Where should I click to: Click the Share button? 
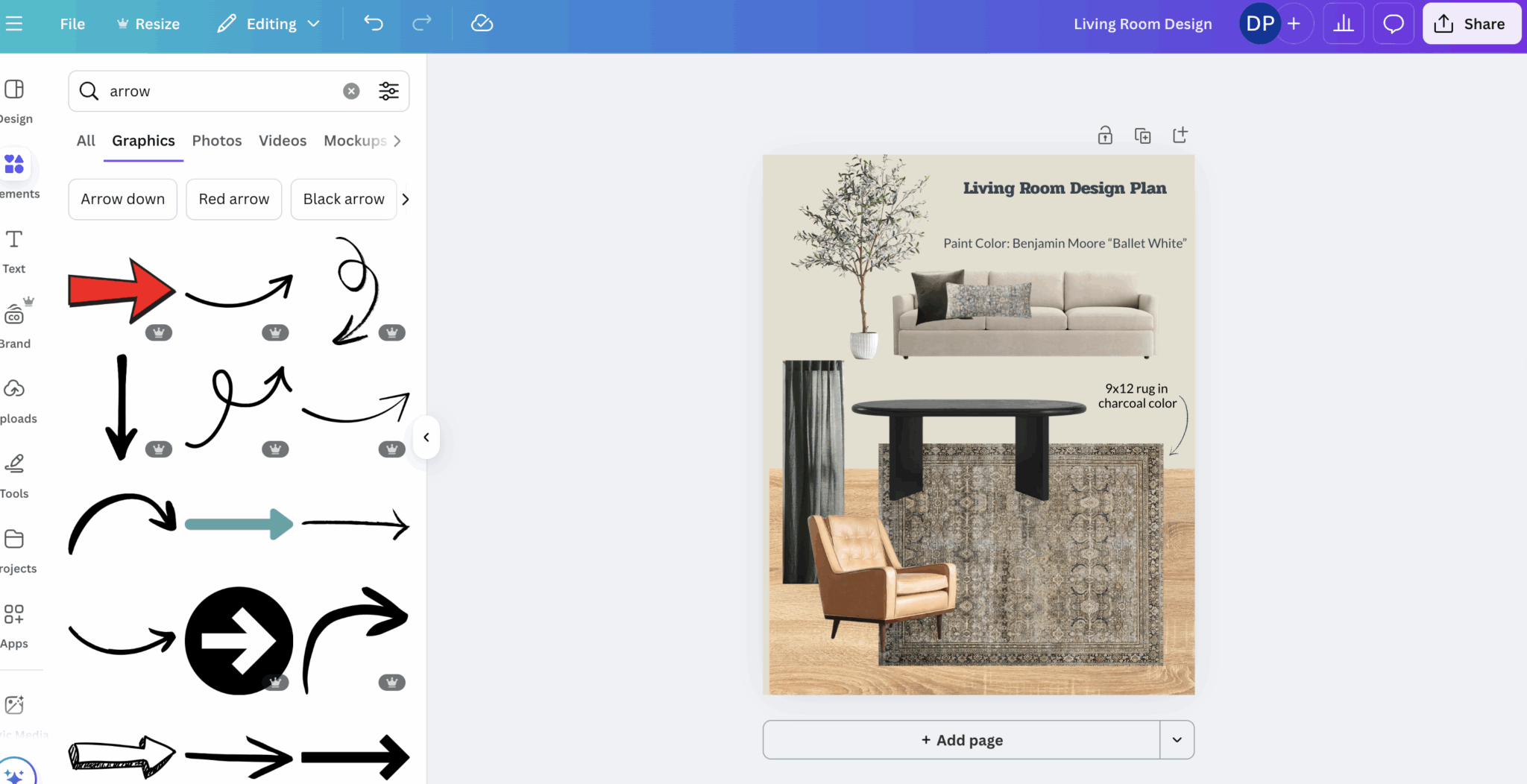point(1471,24)
